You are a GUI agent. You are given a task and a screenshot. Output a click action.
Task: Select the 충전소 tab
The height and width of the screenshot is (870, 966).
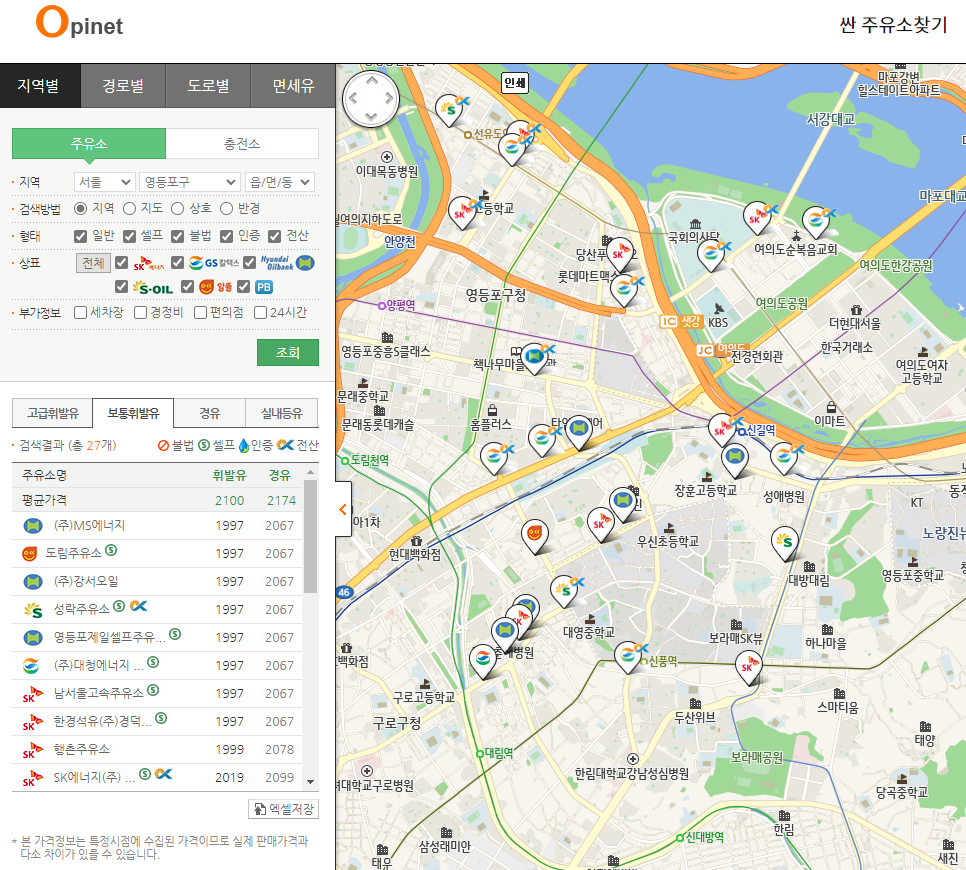point(242,144)
